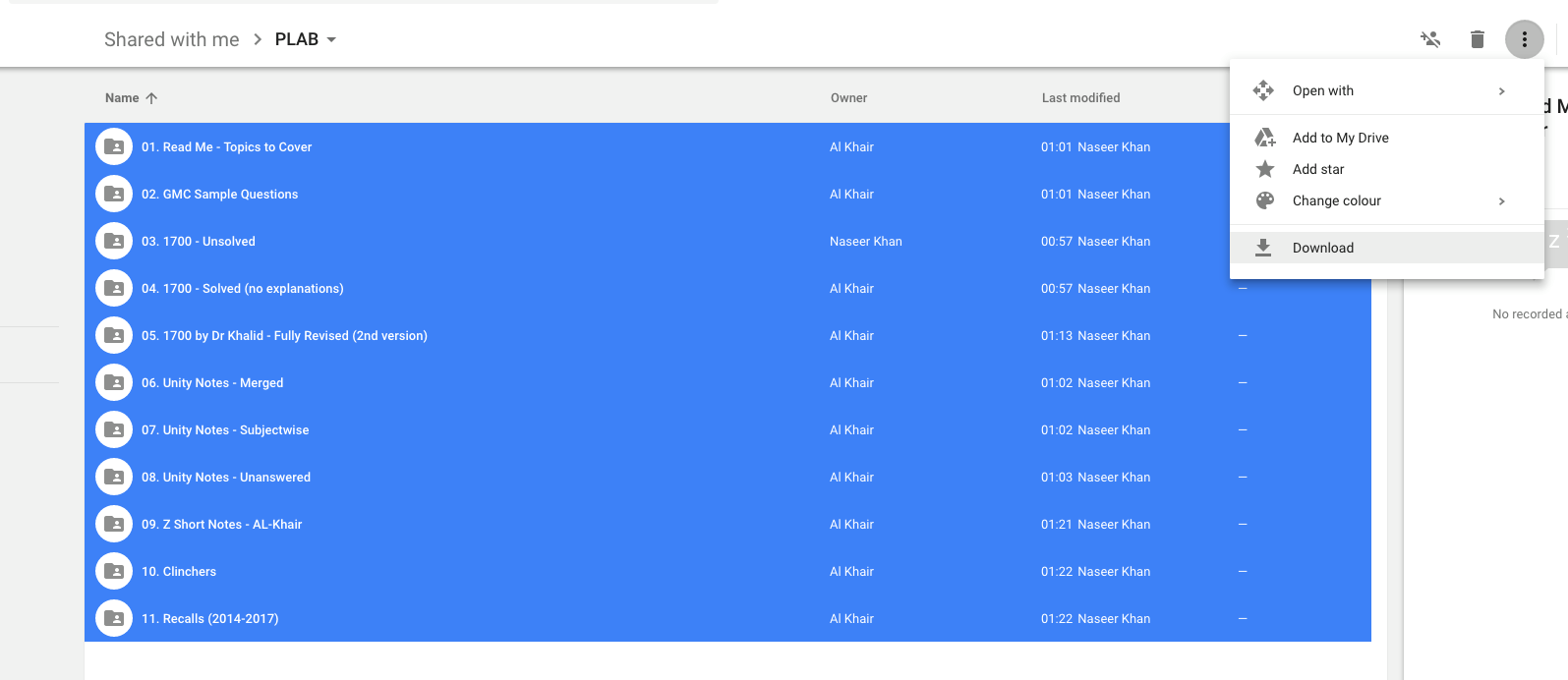
Task: Click the shared folder icon for Clinchers
Action: coord(114,572)
